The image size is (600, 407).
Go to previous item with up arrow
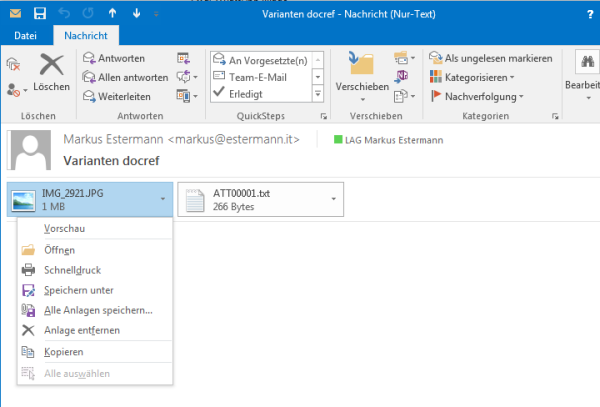click(112, 14)
